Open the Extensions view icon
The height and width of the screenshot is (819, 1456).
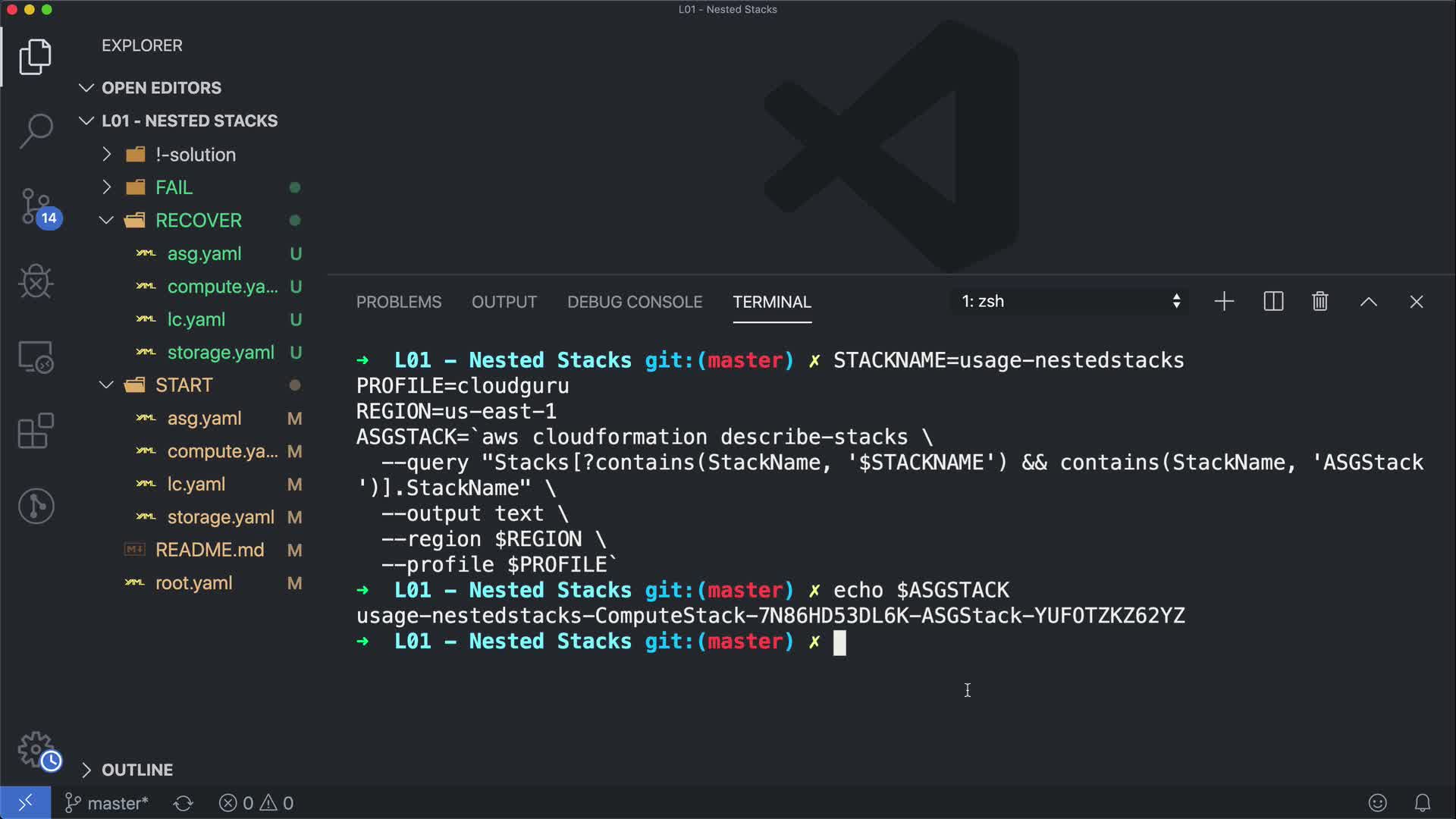tap(36, 431)
